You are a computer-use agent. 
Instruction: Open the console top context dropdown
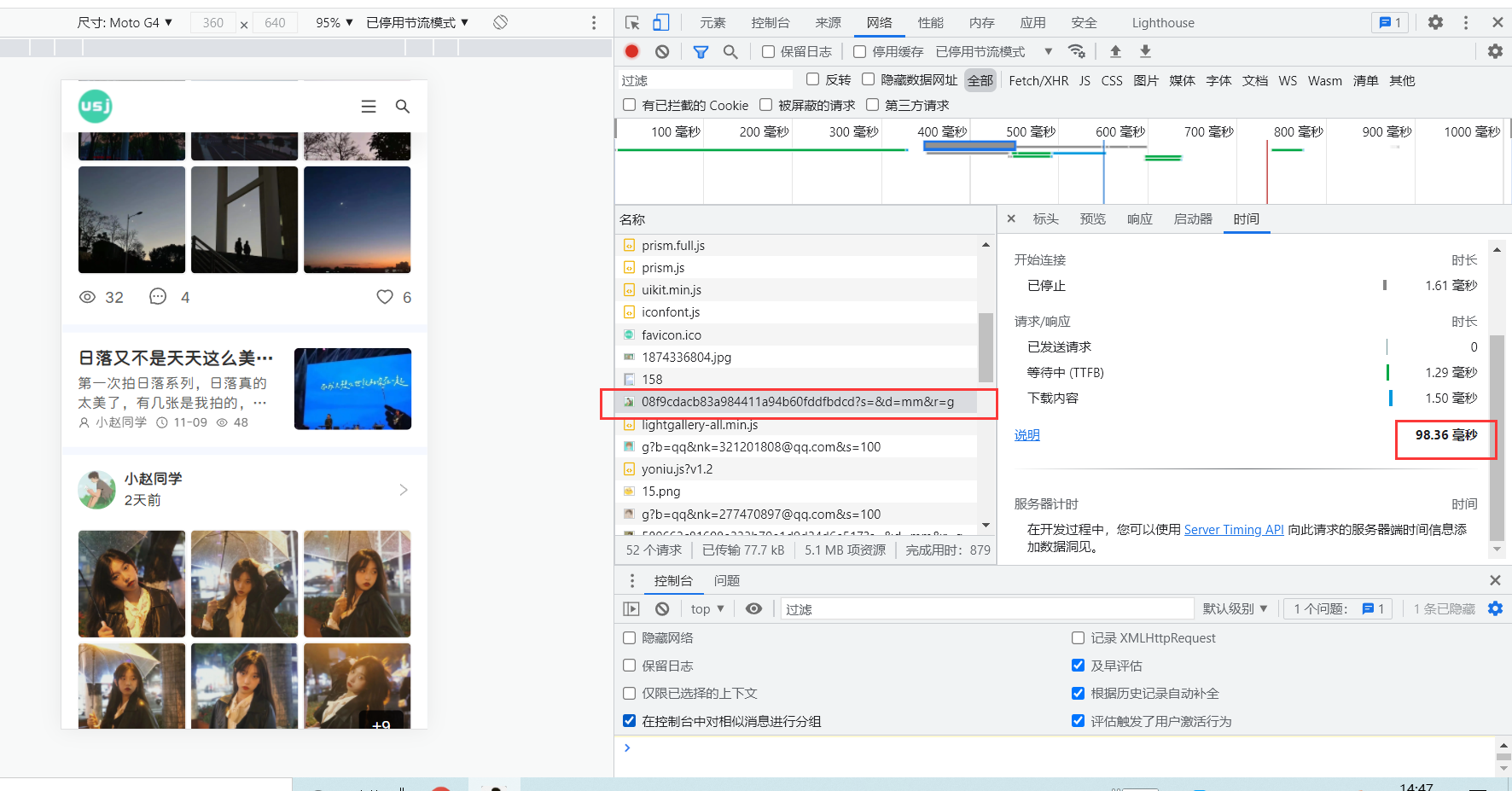[707, 608]
